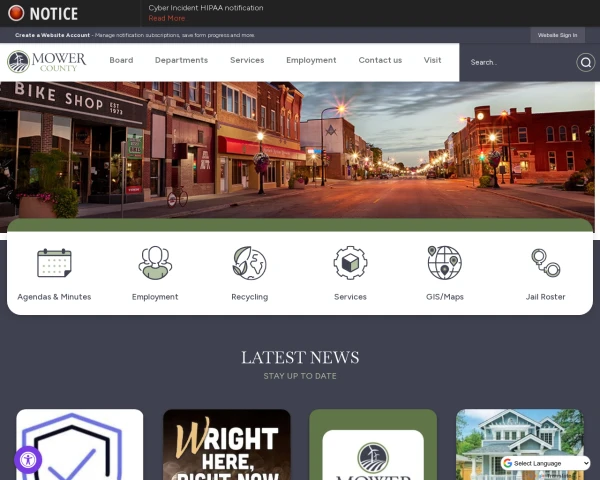The width and height of the screenshot is (600, 480).
Task: Expand the Departments menu
Action: [x=181, y=60]
